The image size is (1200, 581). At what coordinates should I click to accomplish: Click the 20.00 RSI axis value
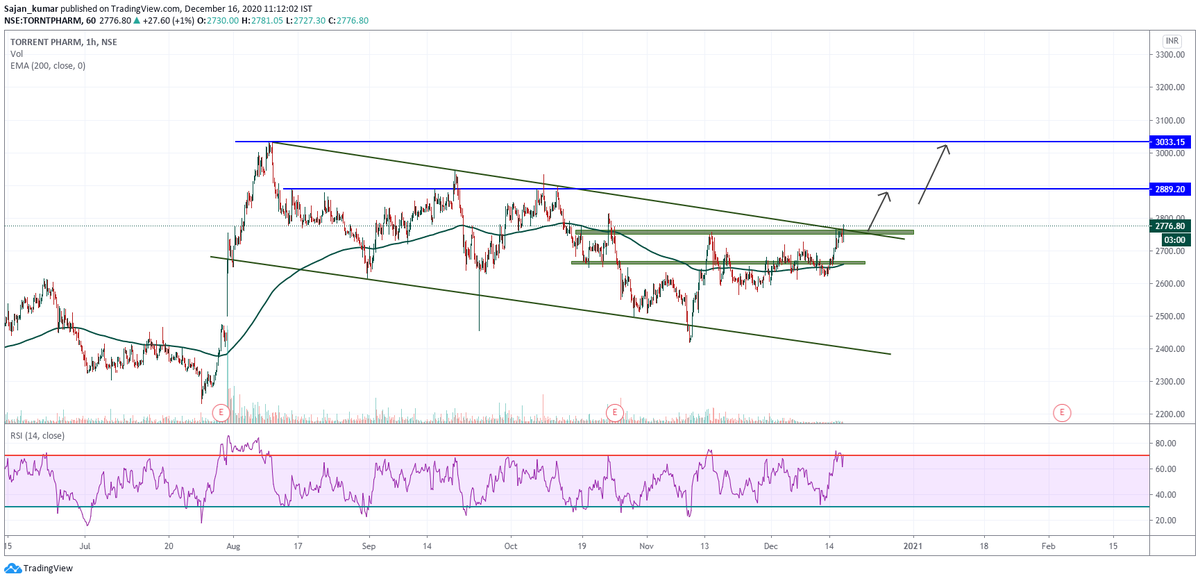tap(1166, 521)
